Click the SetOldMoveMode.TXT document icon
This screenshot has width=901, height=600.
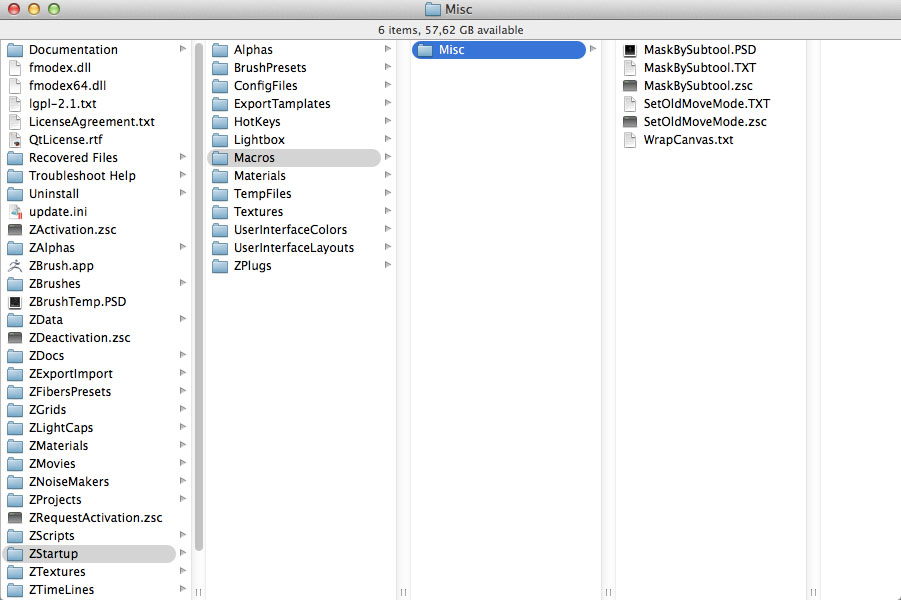[x=630, y=104]
